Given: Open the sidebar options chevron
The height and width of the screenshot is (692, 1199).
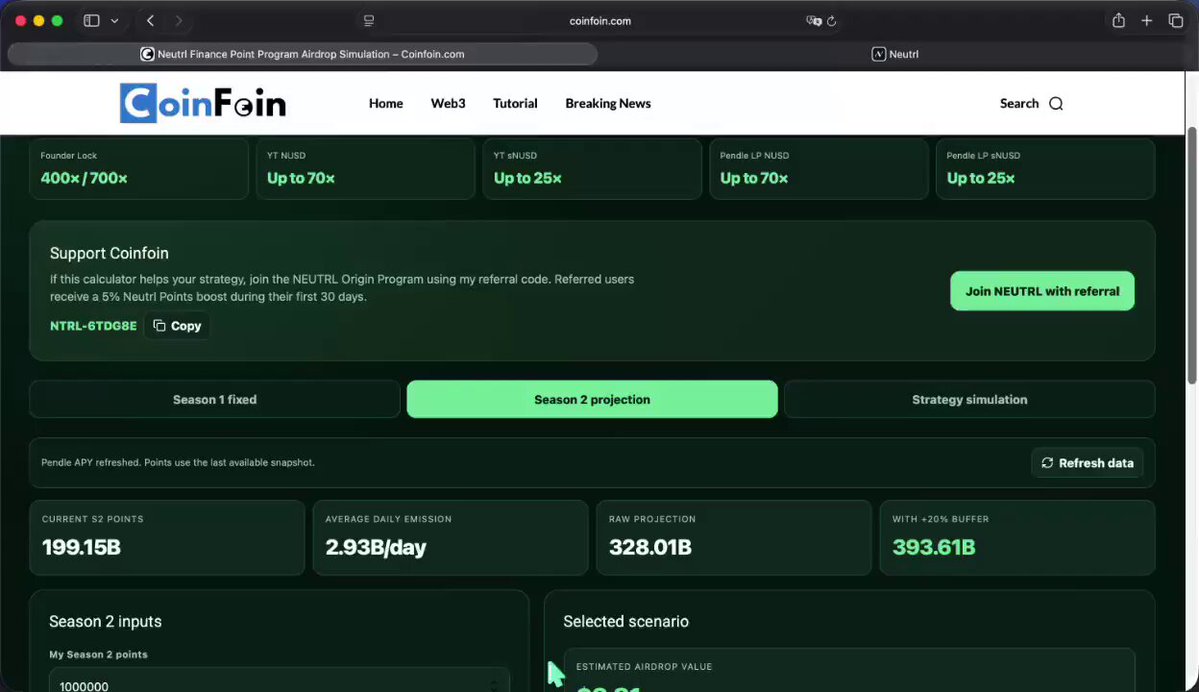Looking at the screenshot, I should click(x=115, y=21).
